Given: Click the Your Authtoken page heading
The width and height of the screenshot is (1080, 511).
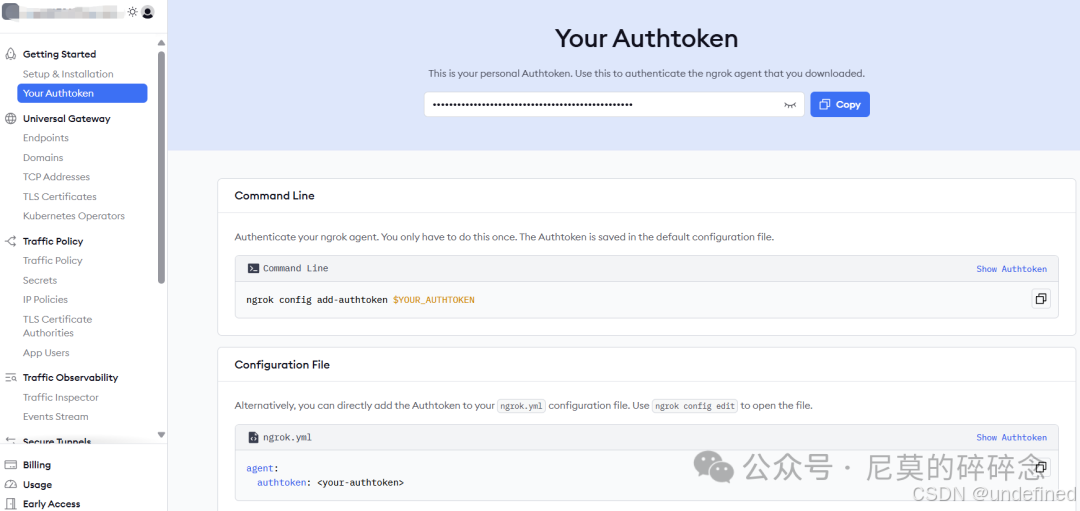Looking at the screenshot, I should pyautogui.click(x=646, y=39).
